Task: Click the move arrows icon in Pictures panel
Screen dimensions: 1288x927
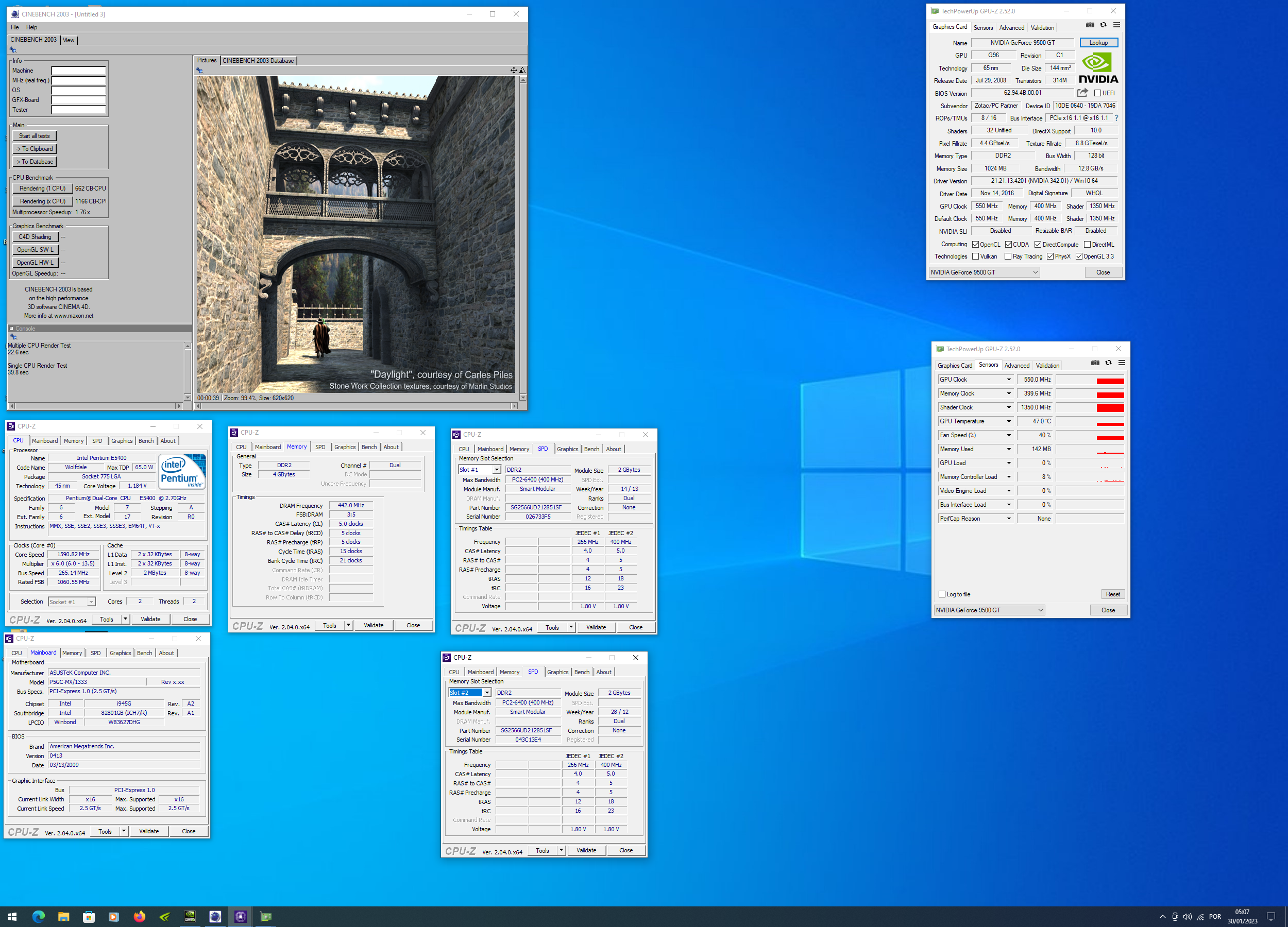Action: pyautogui.click(x=513, y=71)
